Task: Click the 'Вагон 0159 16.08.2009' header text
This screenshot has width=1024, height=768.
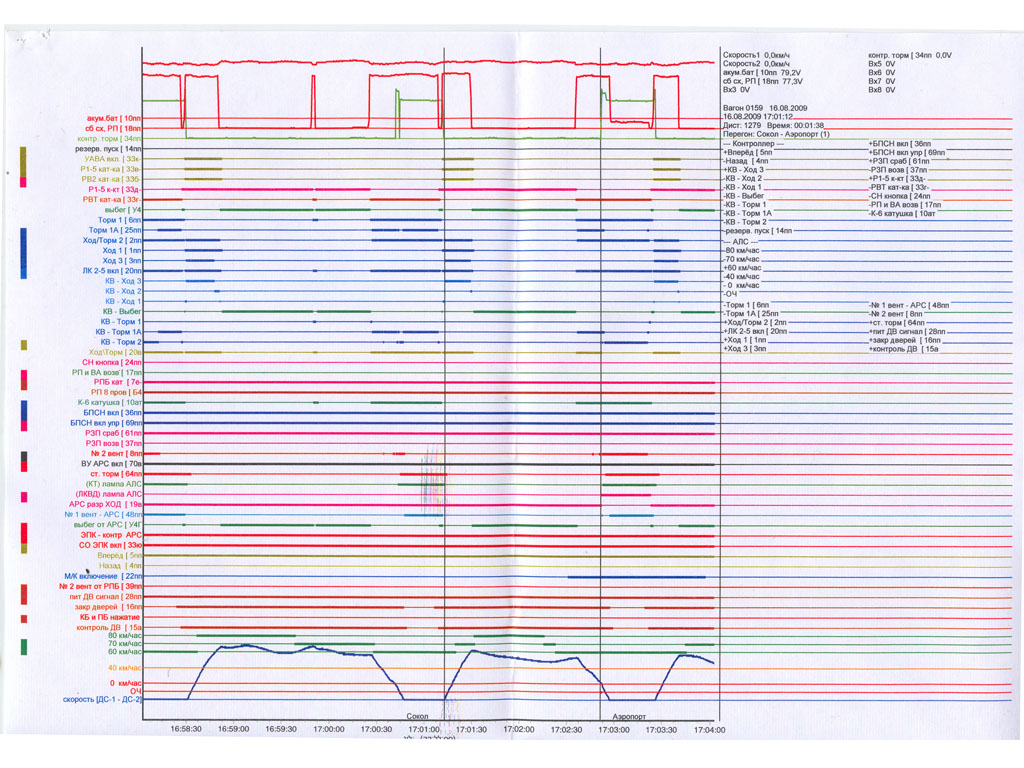Action: [764, 105]
